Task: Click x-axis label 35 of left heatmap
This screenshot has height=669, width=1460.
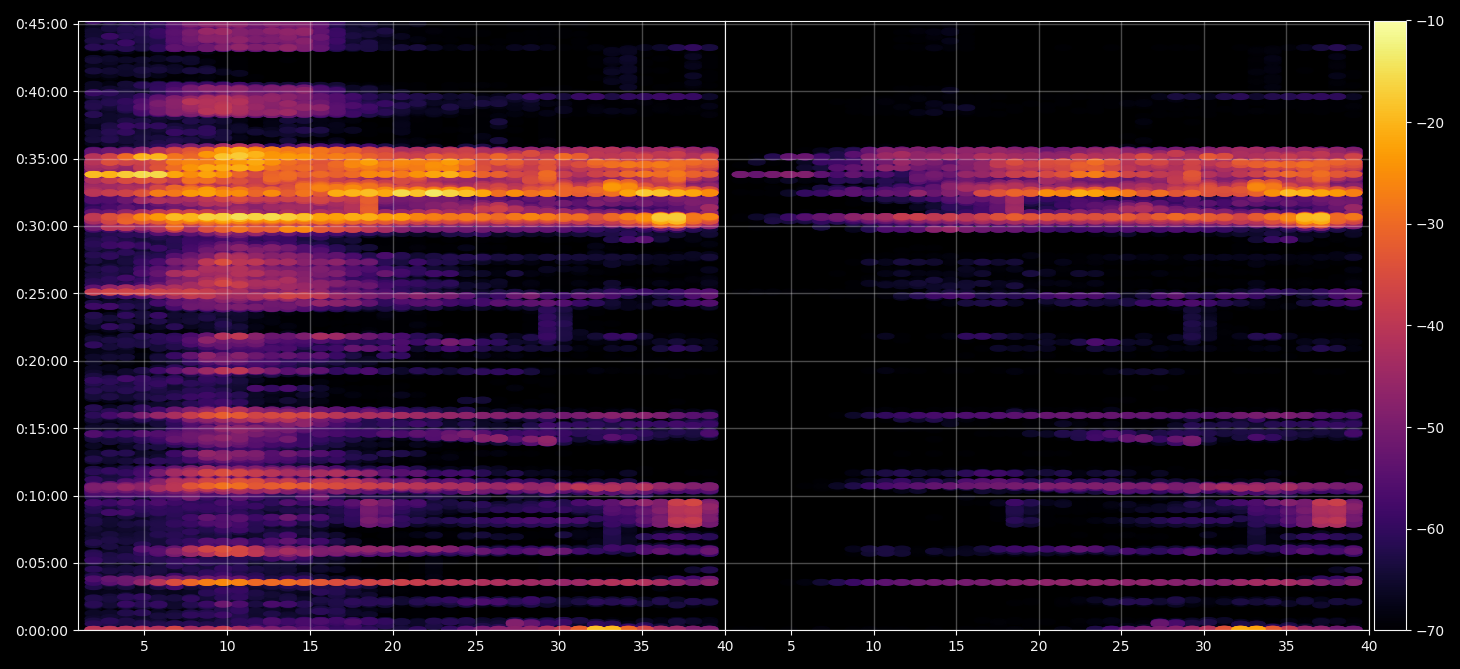Action: [642, 647]
